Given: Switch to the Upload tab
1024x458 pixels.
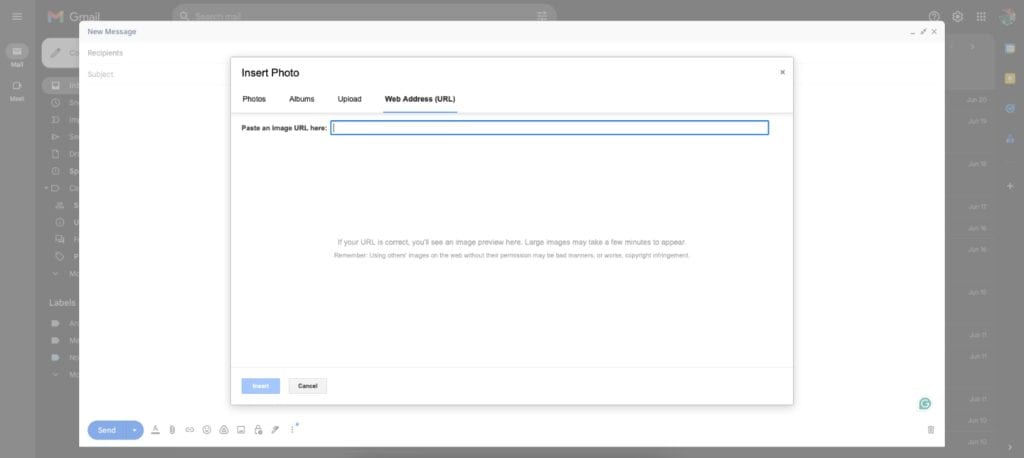Looking at the screenshot, I should [349, 99].
